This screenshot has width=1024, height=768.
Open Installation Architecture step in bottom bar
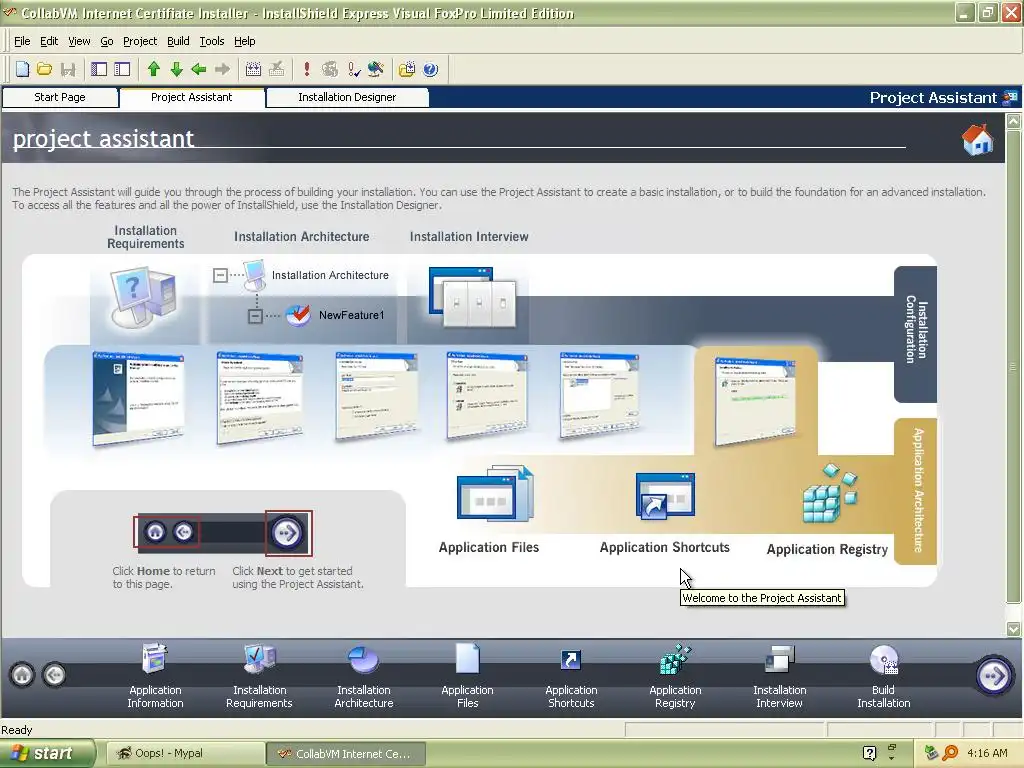[x=364, y=676]
